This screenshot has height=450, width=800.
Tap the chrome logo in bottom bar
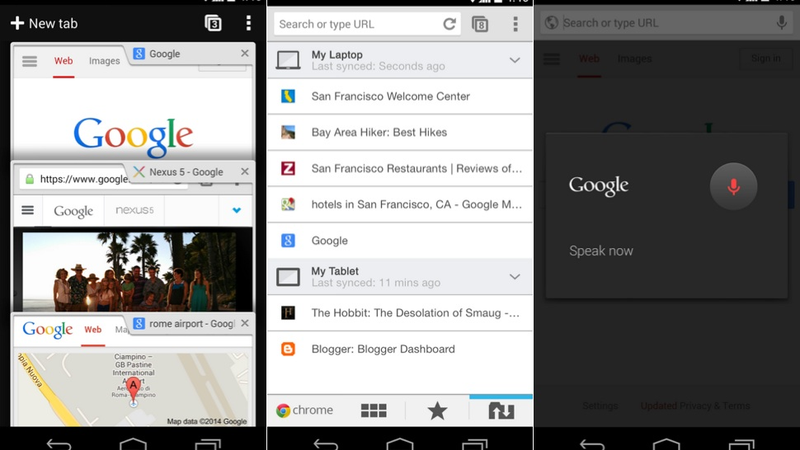point(305,410)
